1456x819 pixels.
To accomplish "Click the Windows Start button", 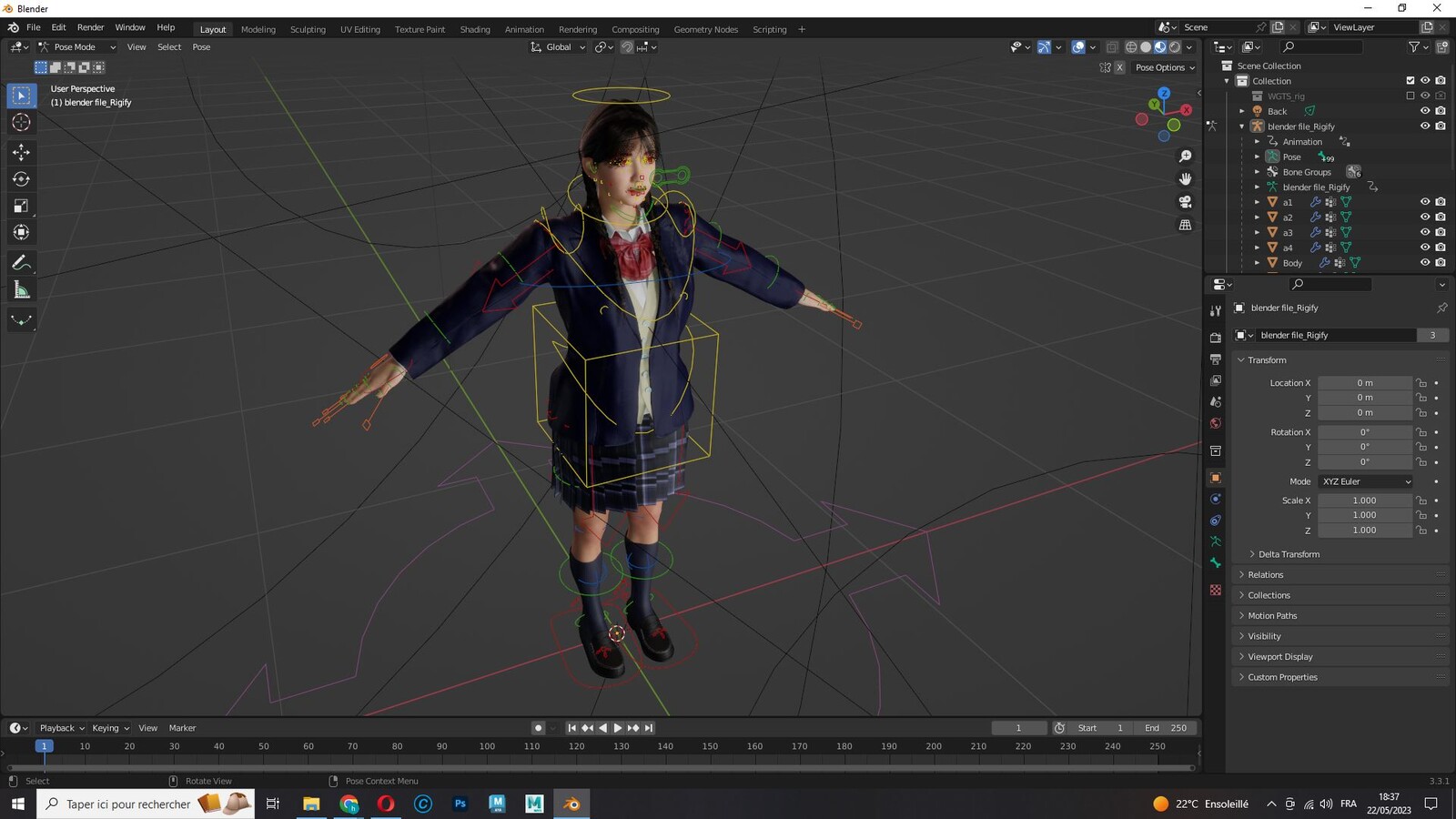I will coord(17,804).
